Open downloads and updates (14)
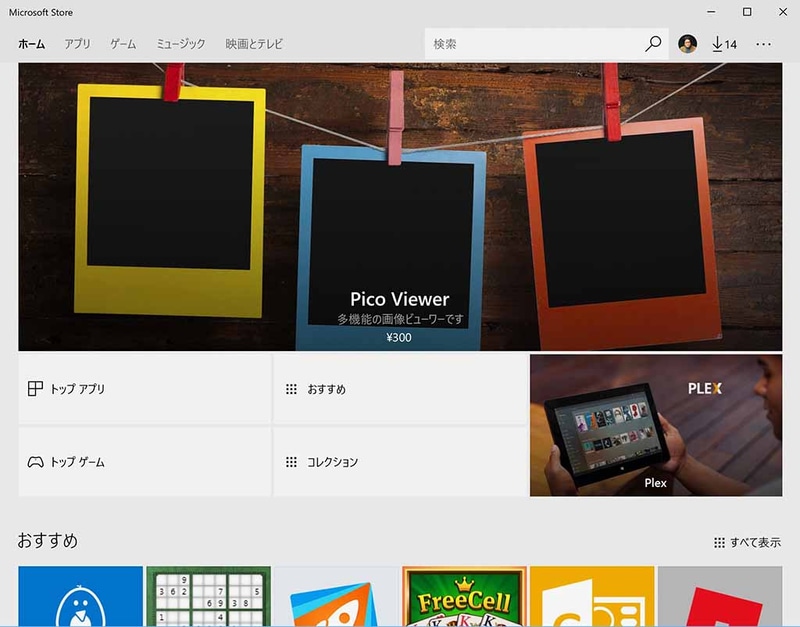Viewport: 800px width, 627px height. pyautogui.click(x=724, y=44)
